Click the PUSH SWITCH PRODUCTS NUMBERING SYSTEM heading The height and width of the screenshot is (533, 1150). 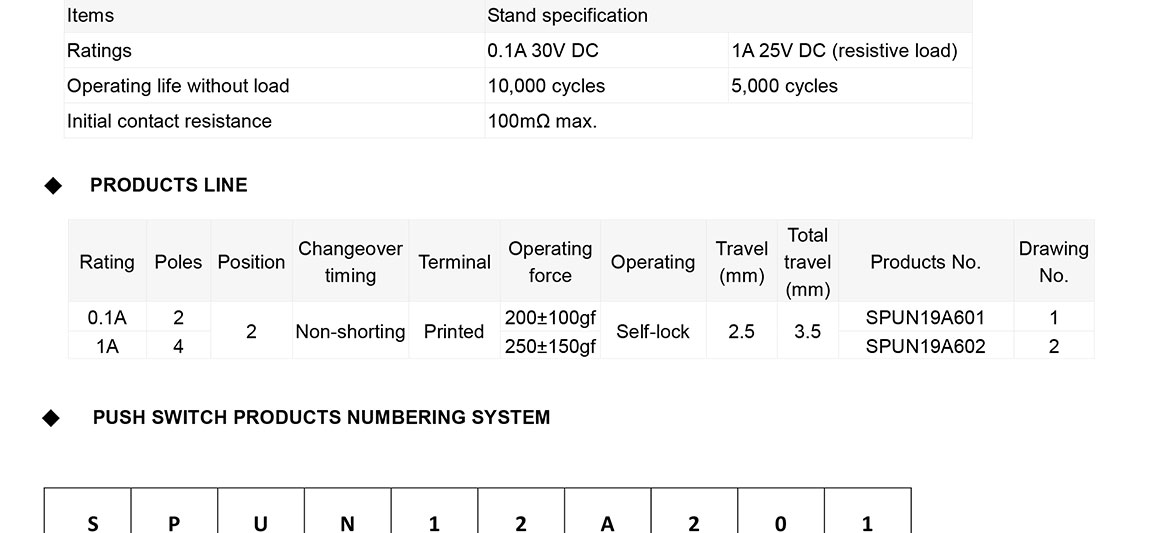click(x=321, y=417)
